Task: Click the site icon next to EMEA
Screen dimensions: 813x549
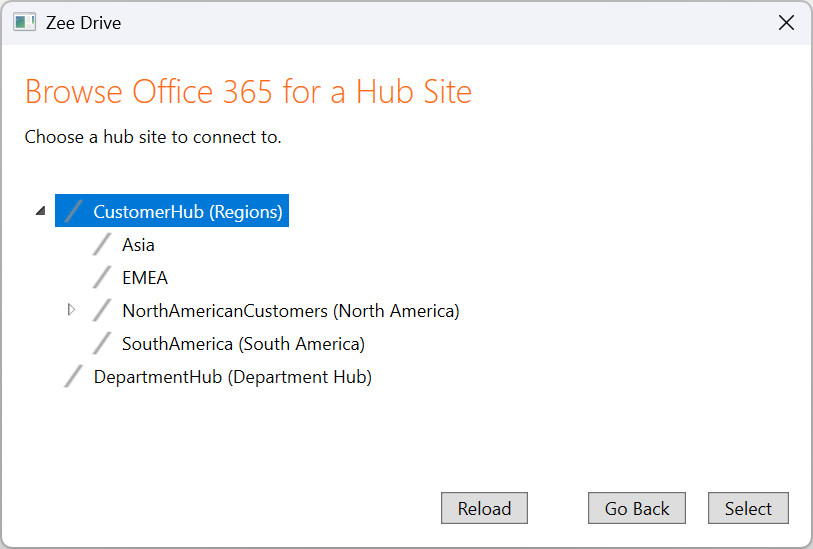Action: (102, 277)
